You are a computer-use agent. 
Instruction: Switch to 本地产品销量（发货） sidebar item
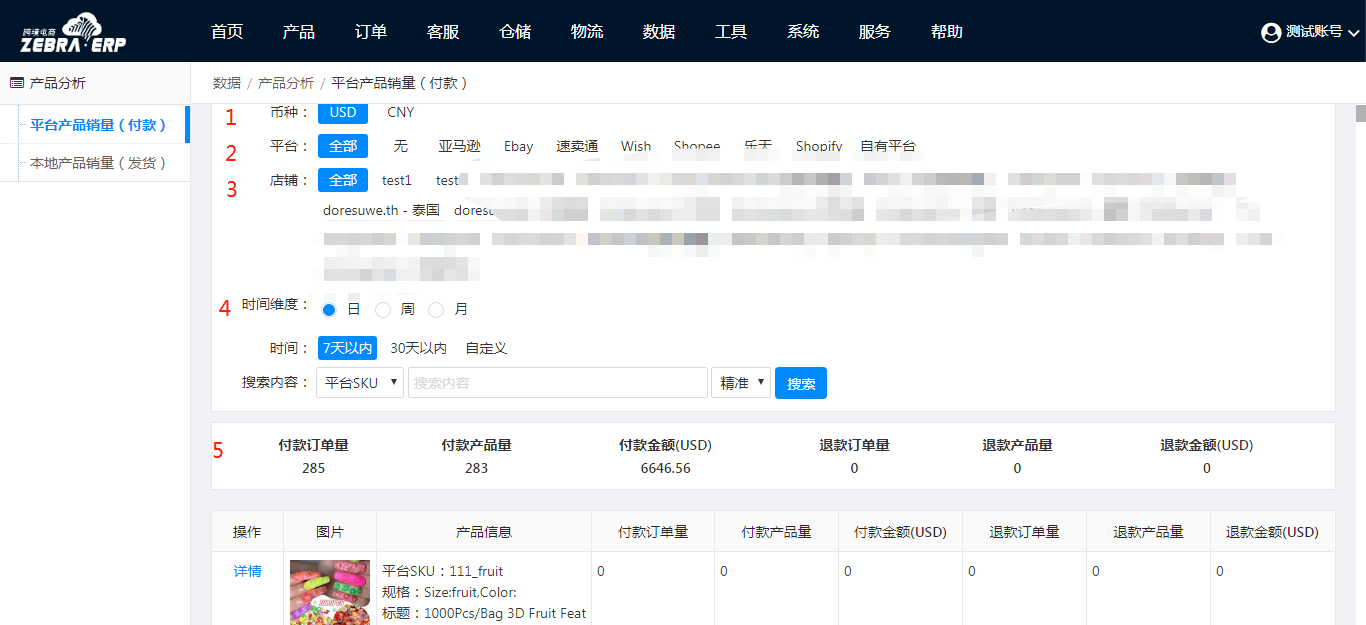tap(98, 163)
